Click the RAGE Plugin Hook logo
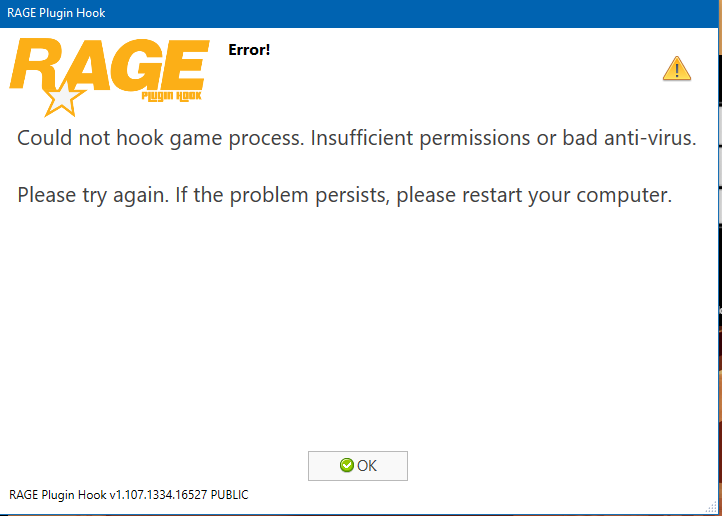The width and height of the screenshot is (722, 516). pyautogui.click(x=110, y=70)
